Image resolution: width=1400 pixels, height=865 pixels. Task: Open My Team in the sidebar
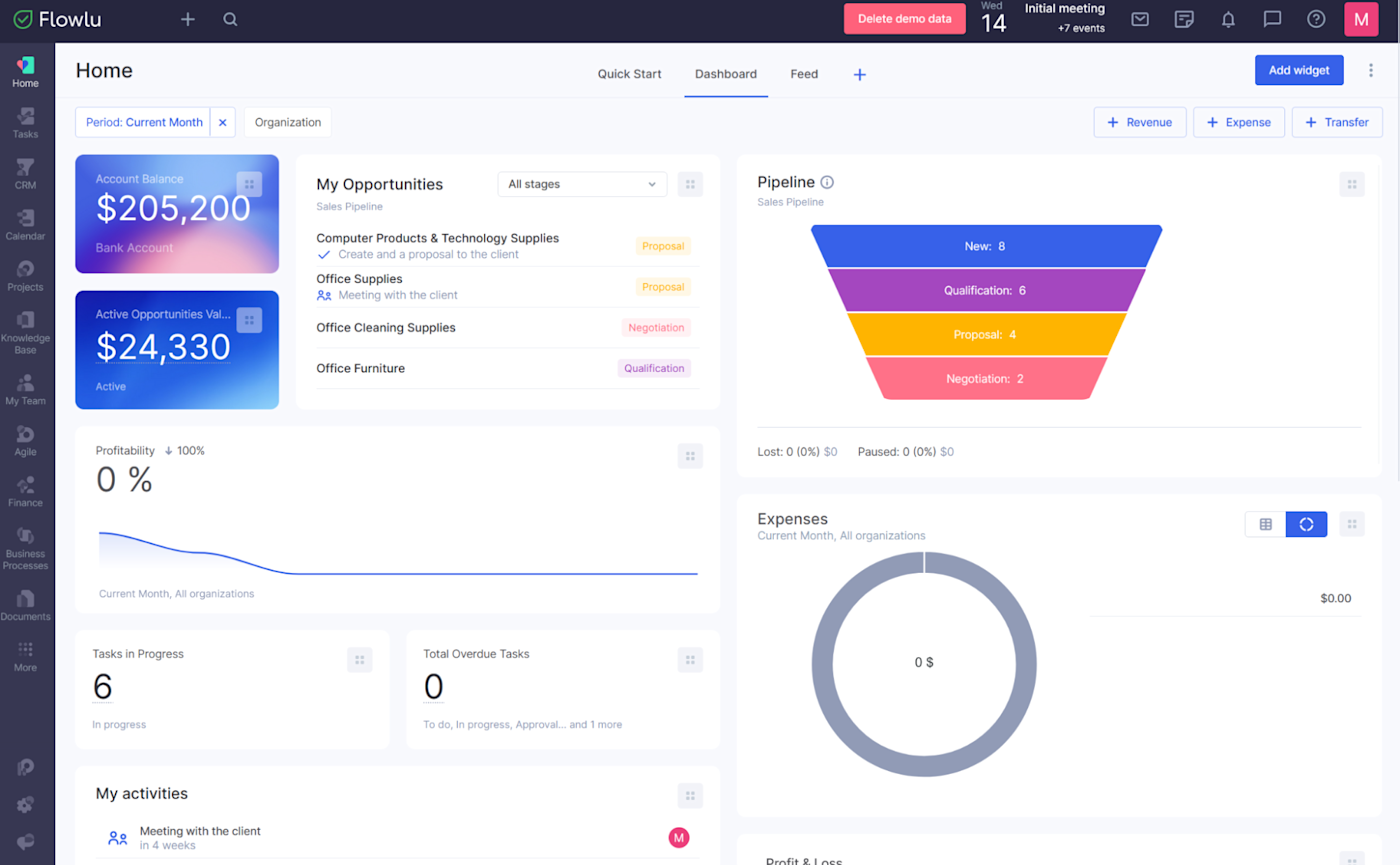click(x=26, y=390)
